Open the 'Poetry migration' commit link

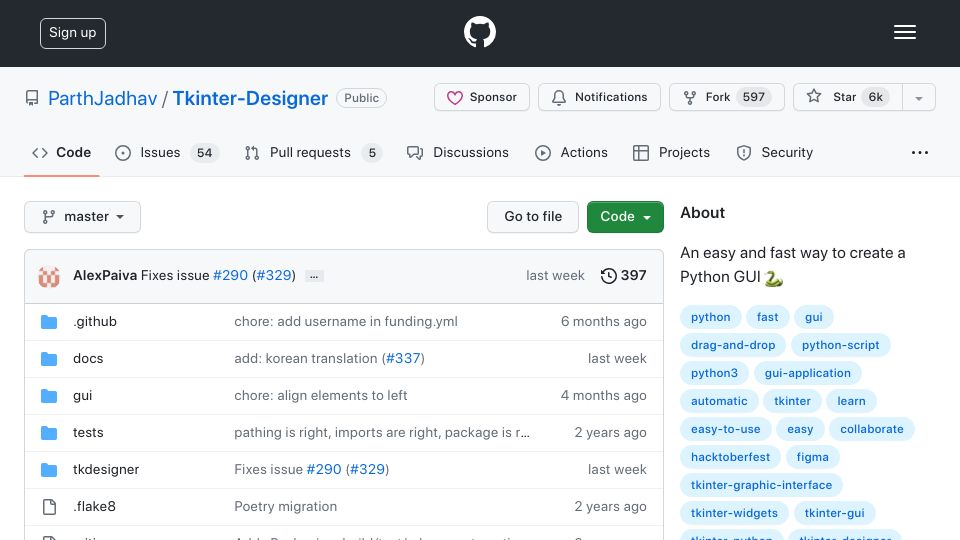coord(285,506)
